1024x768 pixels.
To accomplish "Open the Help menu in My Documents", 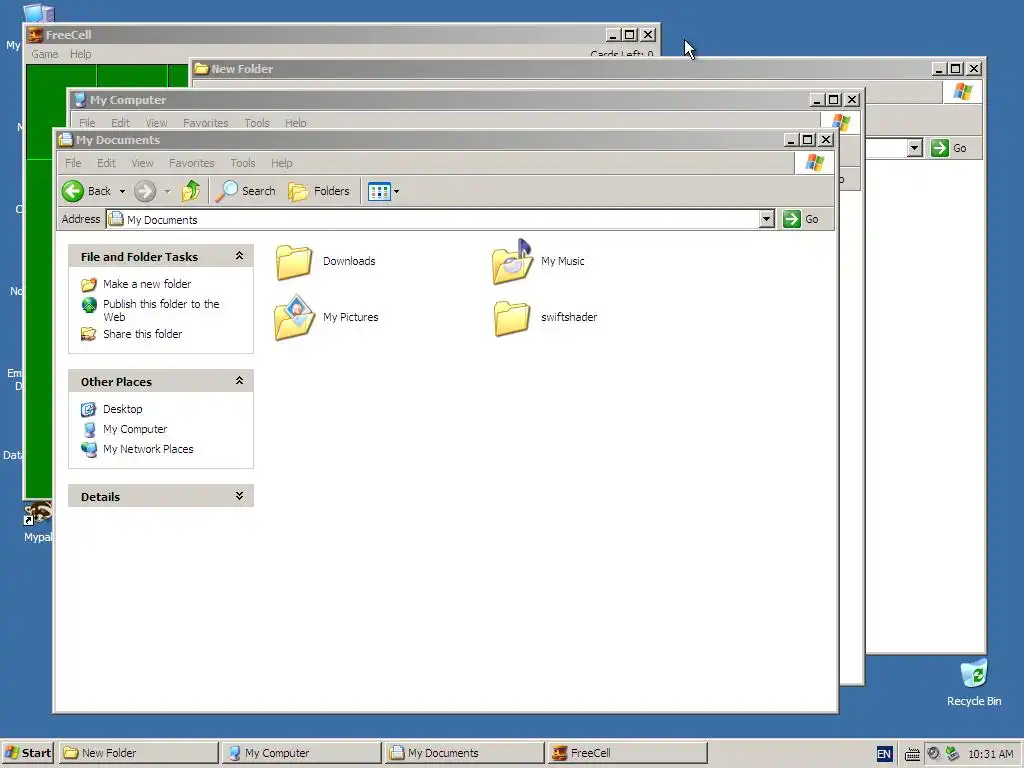I will pos(281,163).
